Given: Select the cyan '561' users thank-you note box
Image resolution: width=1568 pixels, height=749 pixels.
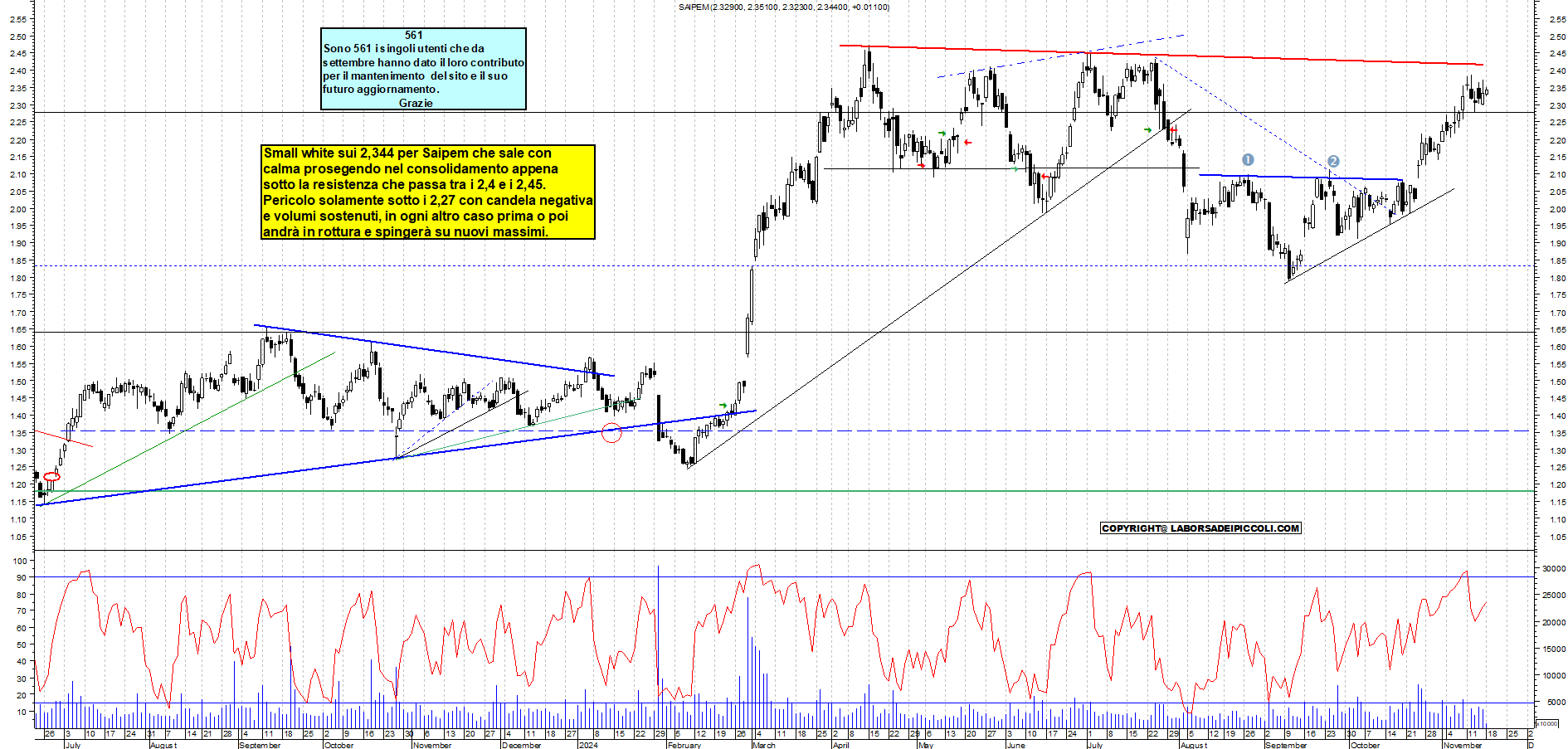Looking at the screenshot, I should (423, 69).
